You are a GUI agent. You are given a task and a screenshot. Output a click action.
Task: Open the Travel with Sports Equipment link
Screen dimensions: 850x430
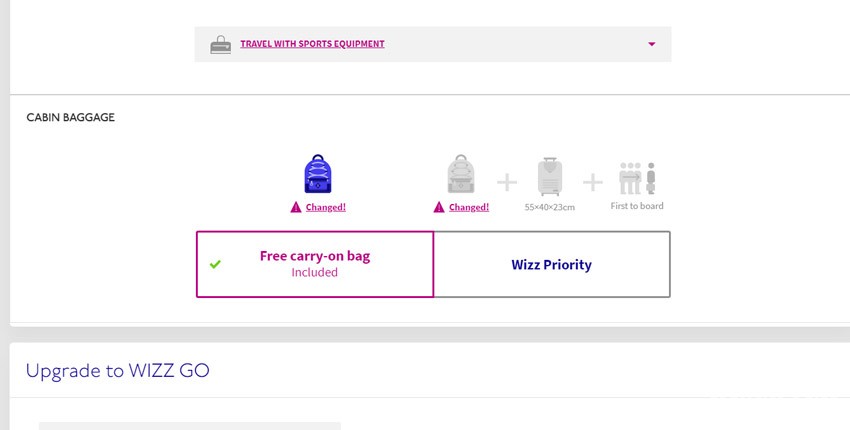[x=312, y=44]
